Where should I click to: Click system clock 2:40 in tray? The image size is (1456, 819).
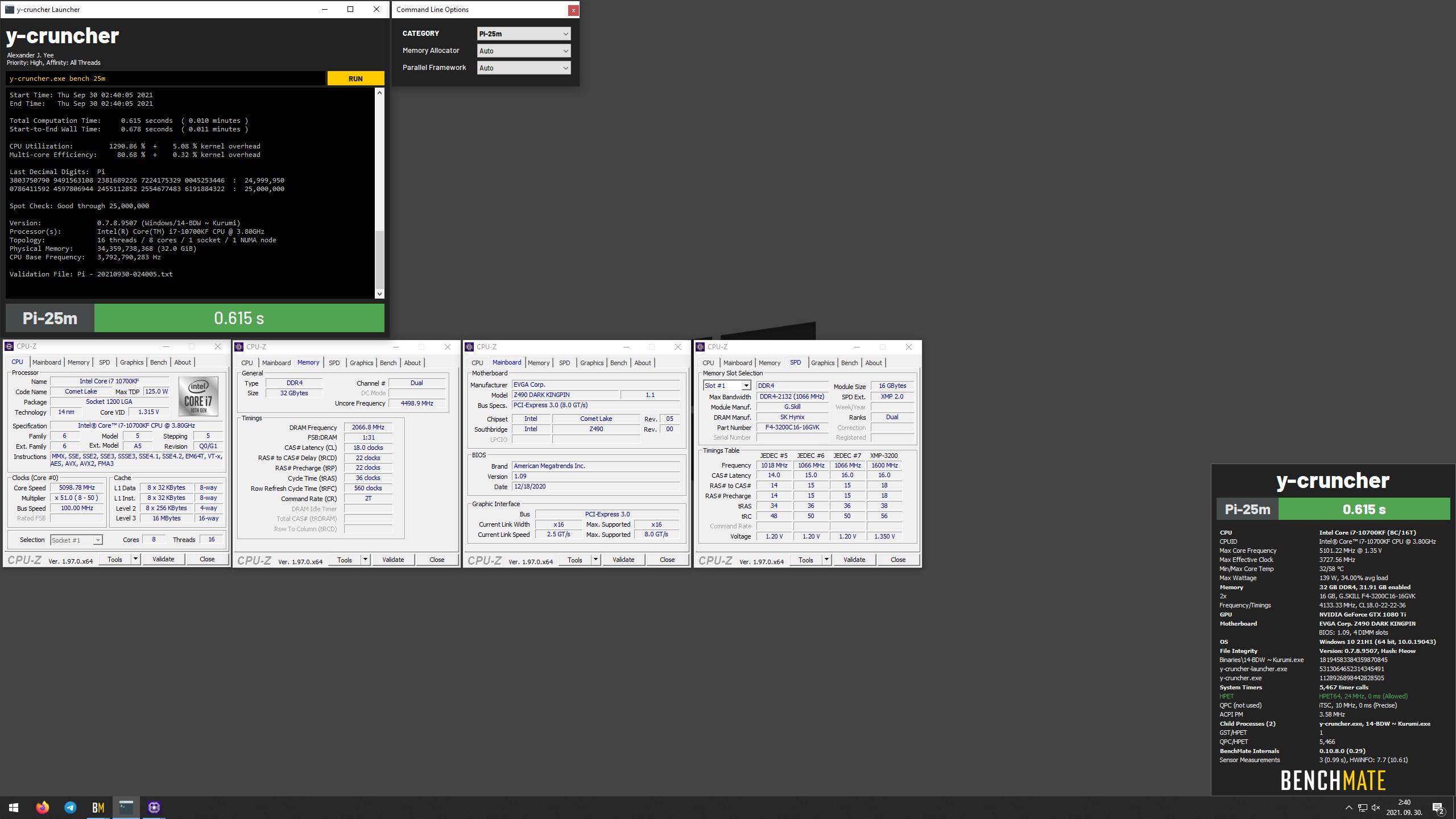(x=1404, y=803)
